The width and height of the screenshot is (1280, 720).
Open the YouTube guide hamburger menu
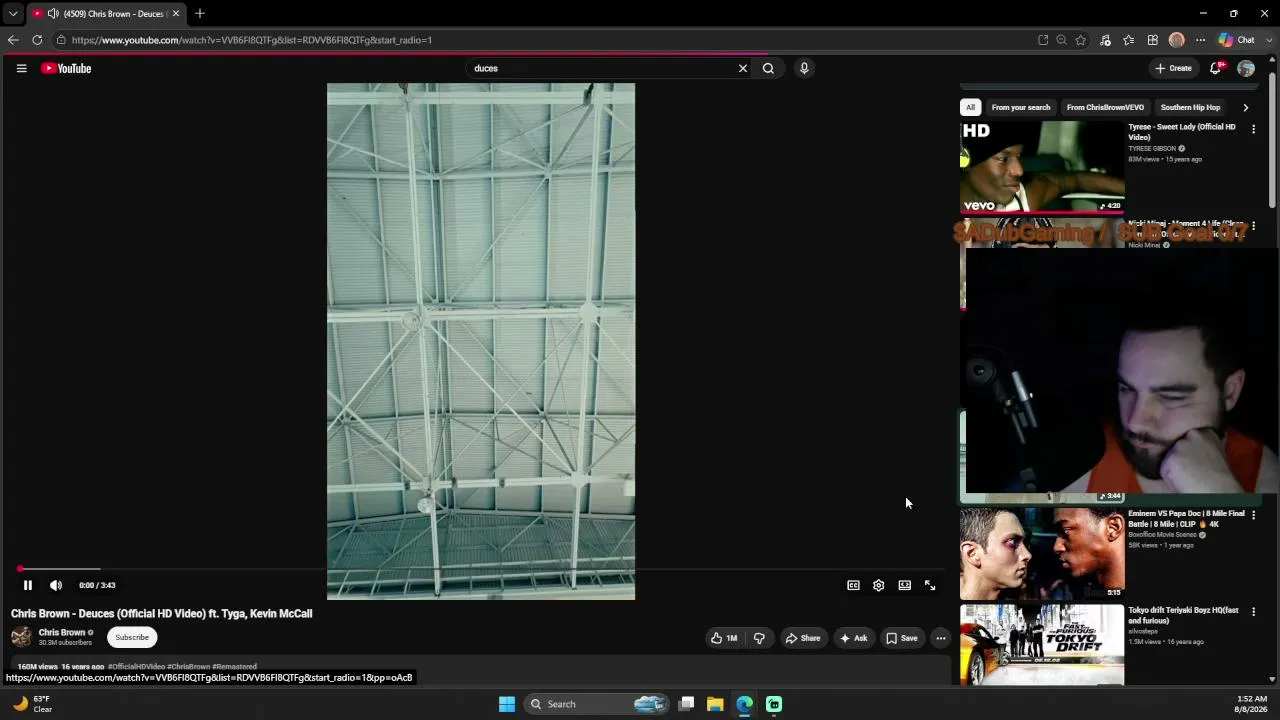[x=21, y=68]
